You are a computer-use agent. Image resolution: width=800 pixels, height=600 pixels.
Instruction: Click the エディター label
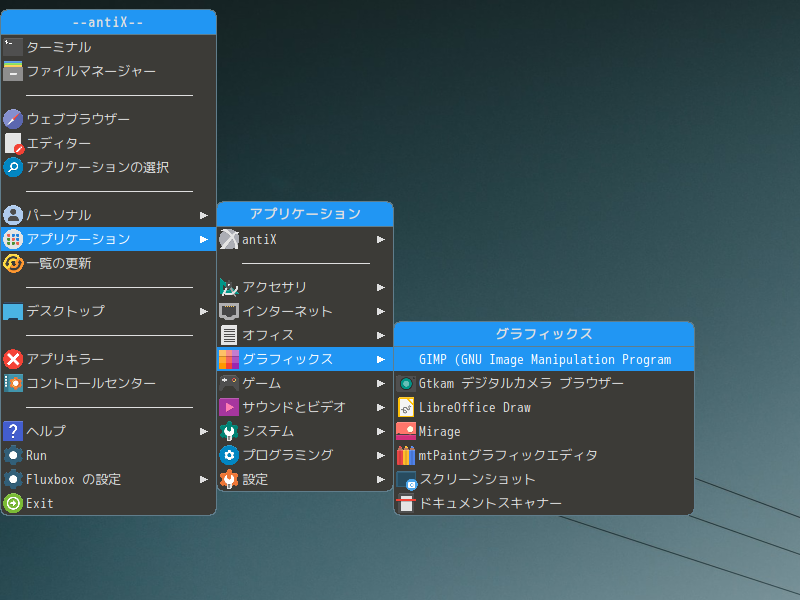59,143
